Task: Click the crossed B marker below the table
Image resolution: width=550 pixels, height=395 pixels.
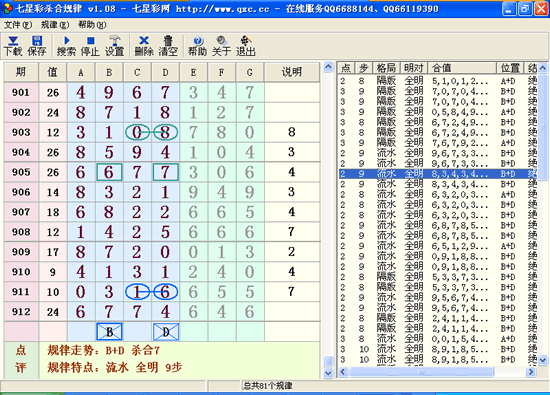Action: [109, 332]
